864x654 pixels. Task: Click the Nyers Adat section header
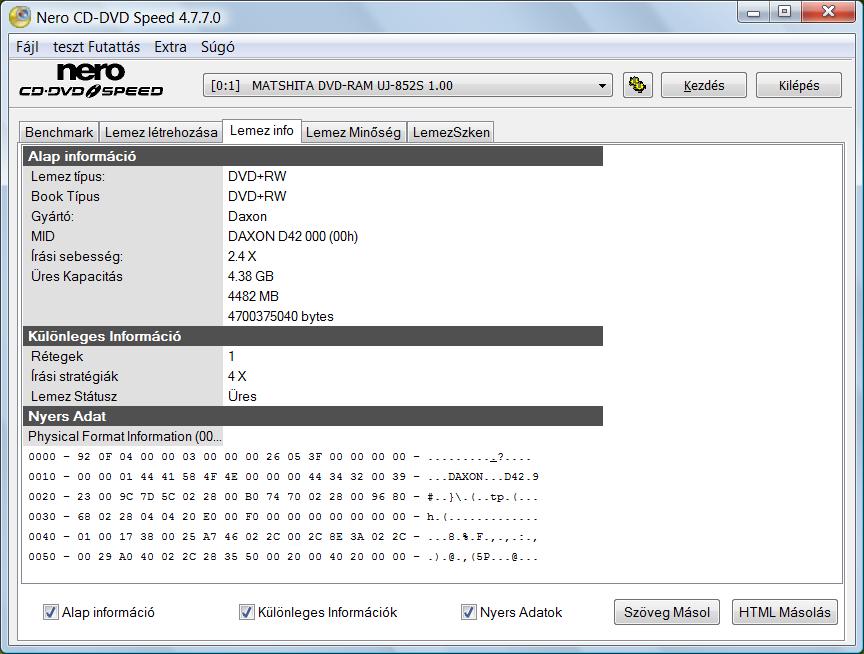click(x=312, y=416)
